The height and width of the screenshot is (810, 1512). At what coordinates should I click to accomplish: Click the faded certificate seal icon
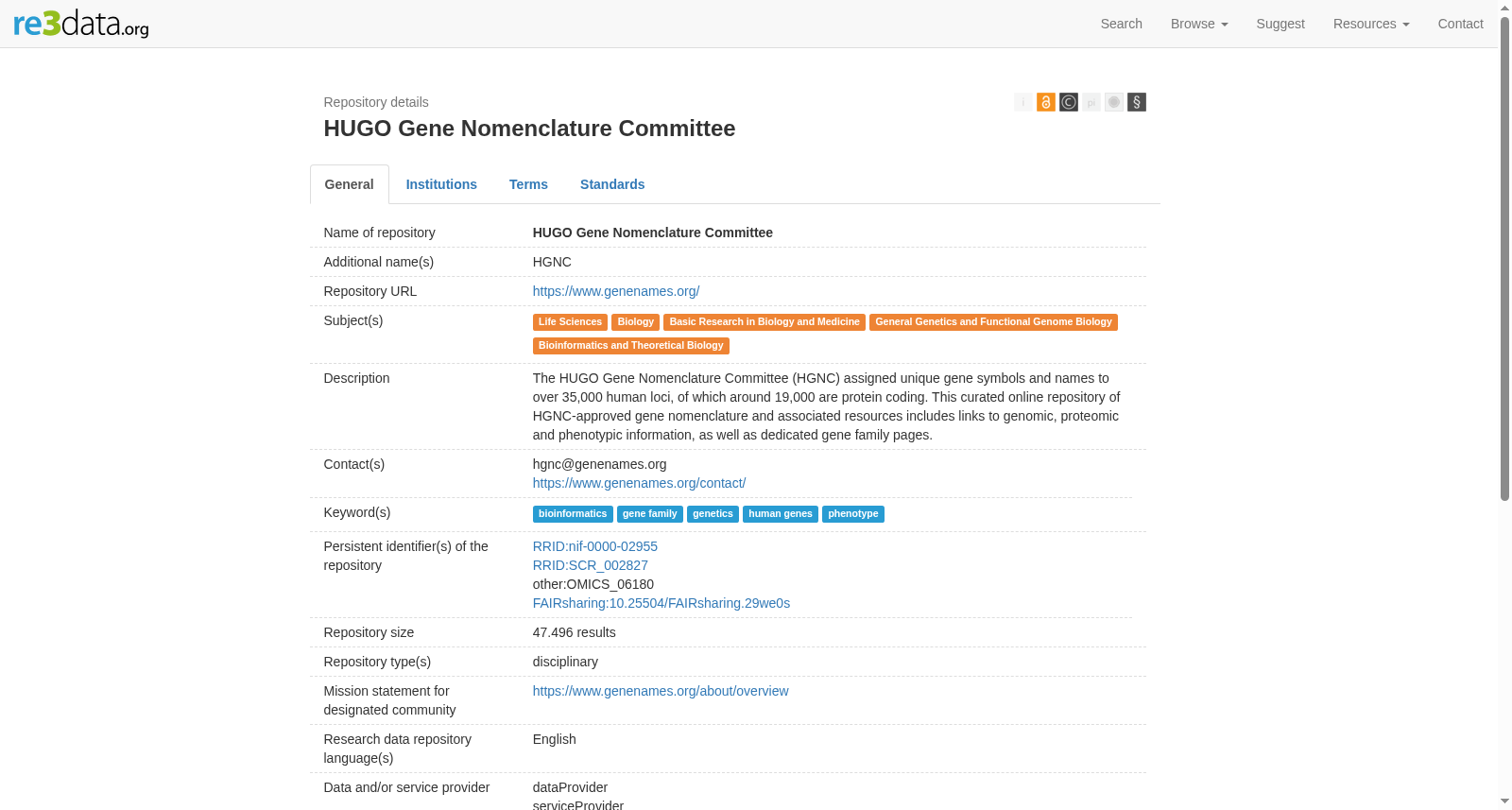[1114, 102]
